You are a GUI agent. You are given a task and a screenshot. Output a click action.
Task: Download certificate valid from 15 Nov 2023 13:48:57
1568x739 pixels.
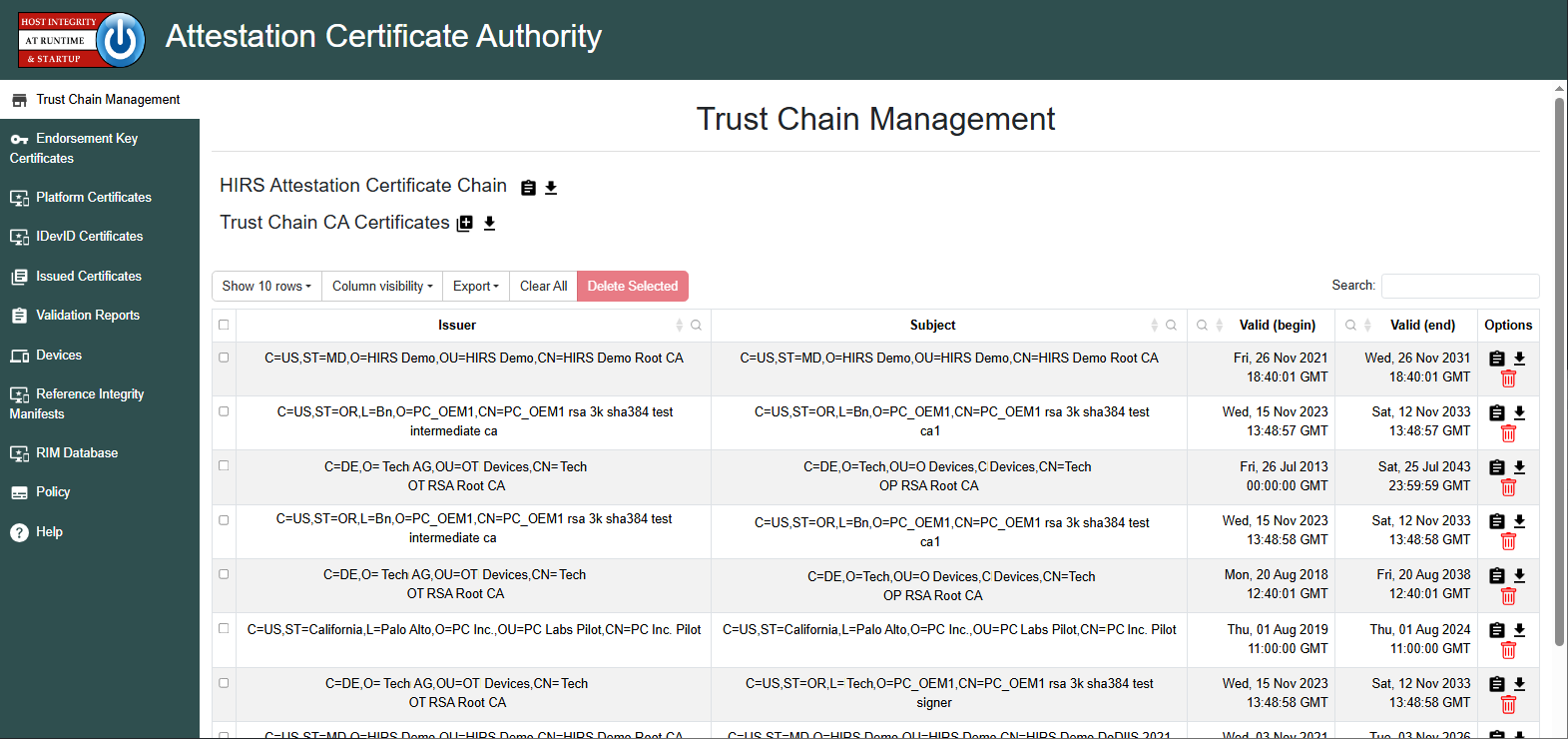[x=1520, y=412]
